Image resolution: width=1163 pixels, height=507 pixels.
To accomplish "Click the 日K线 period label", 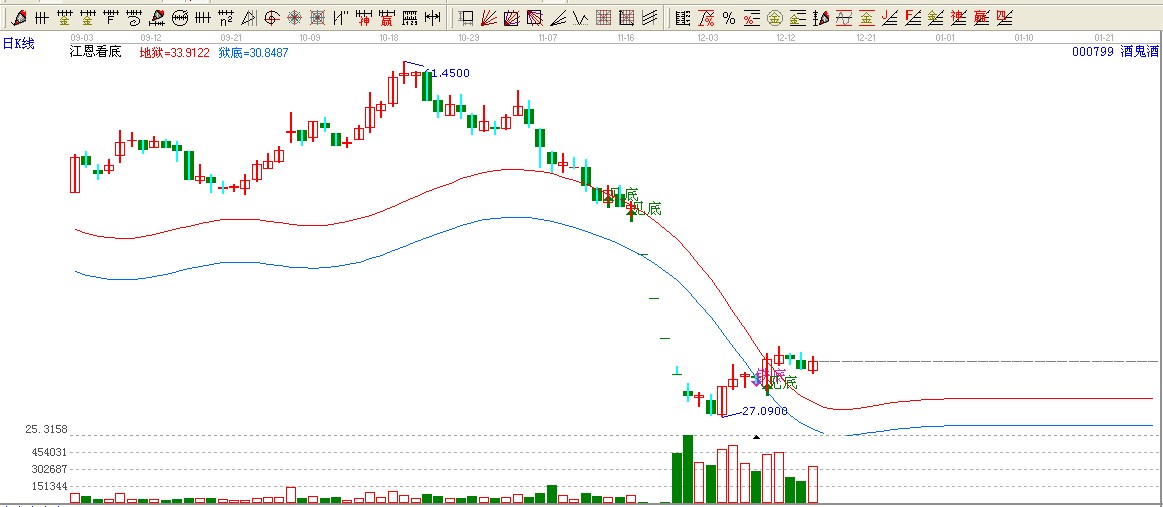I will [x=18, y=43].
